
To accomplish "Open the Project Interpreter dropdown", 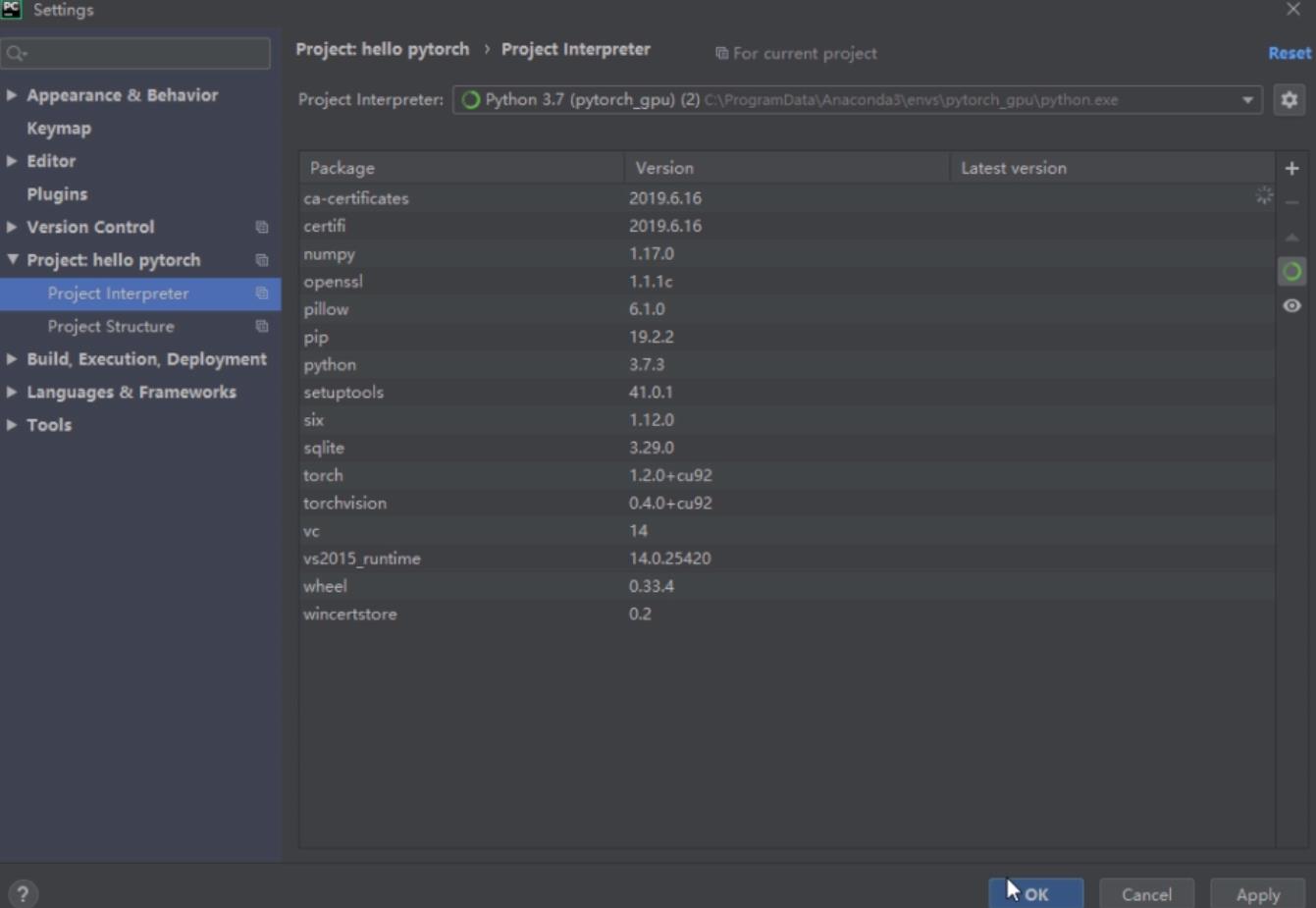I will point(1247,100).
